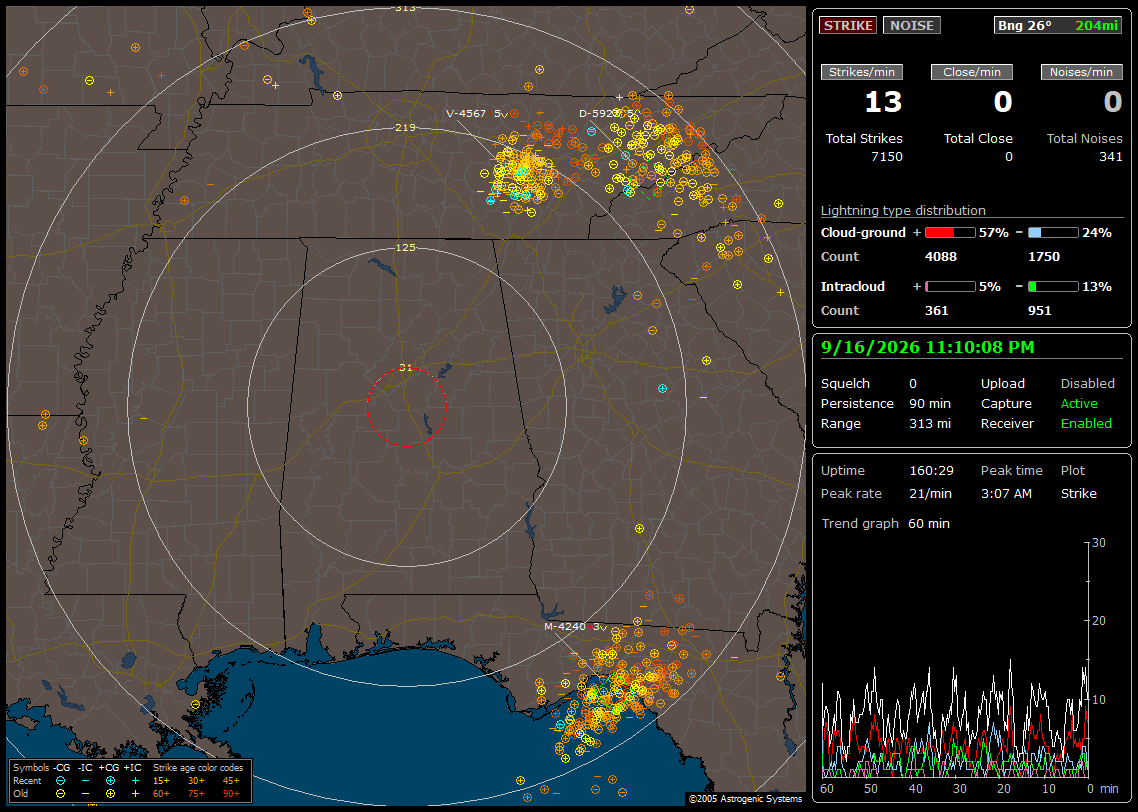Click the Trend graph 60 min setting
Image resolution: width=1138 pixels, height=812 pixels.
click(x=885, y=524)
